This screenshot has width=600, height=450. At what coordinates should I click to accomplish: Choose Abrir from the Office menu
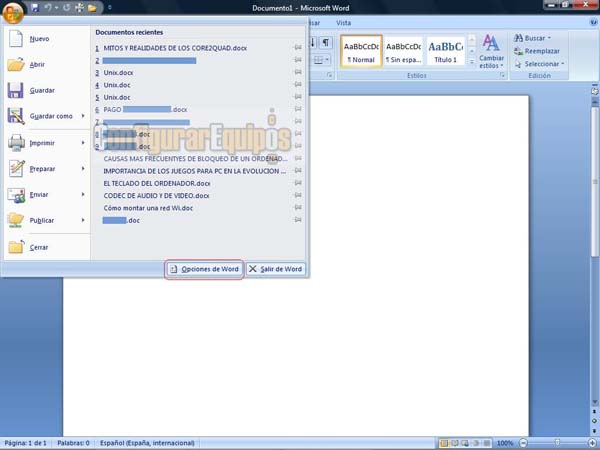click(x=47, y=64)
